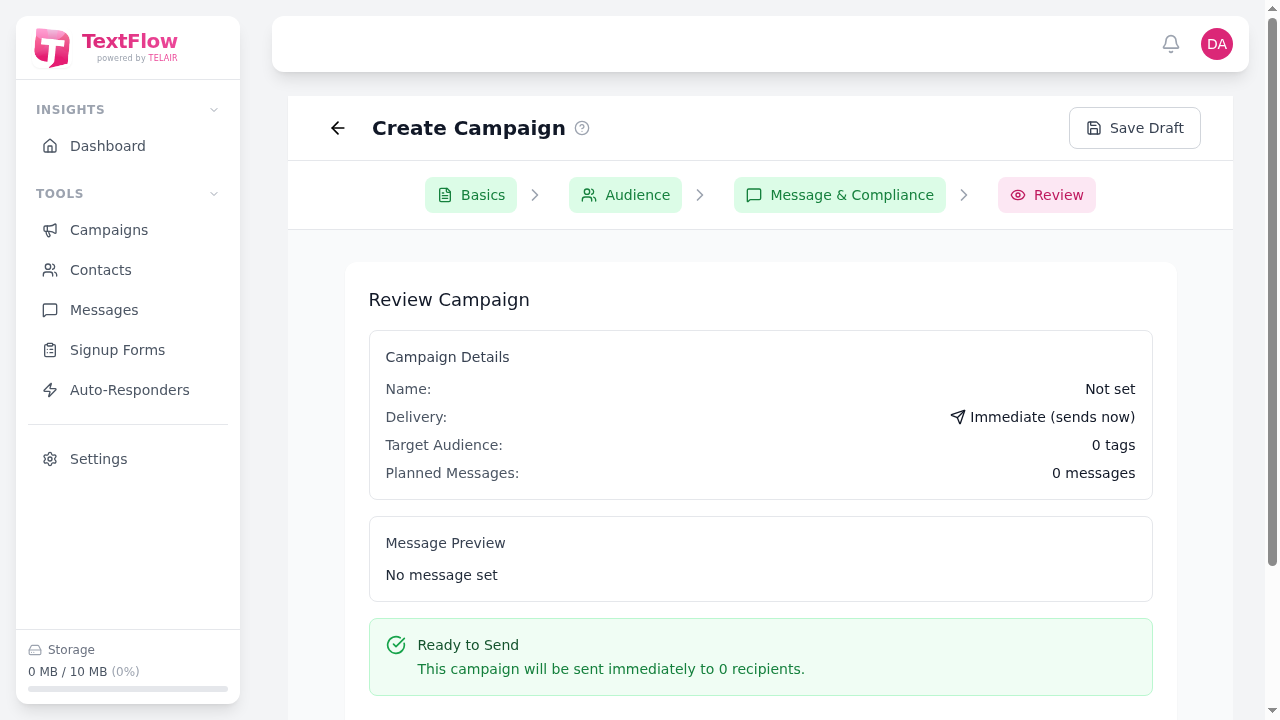Open the Campaigns megaphone icon

point(50,230)
